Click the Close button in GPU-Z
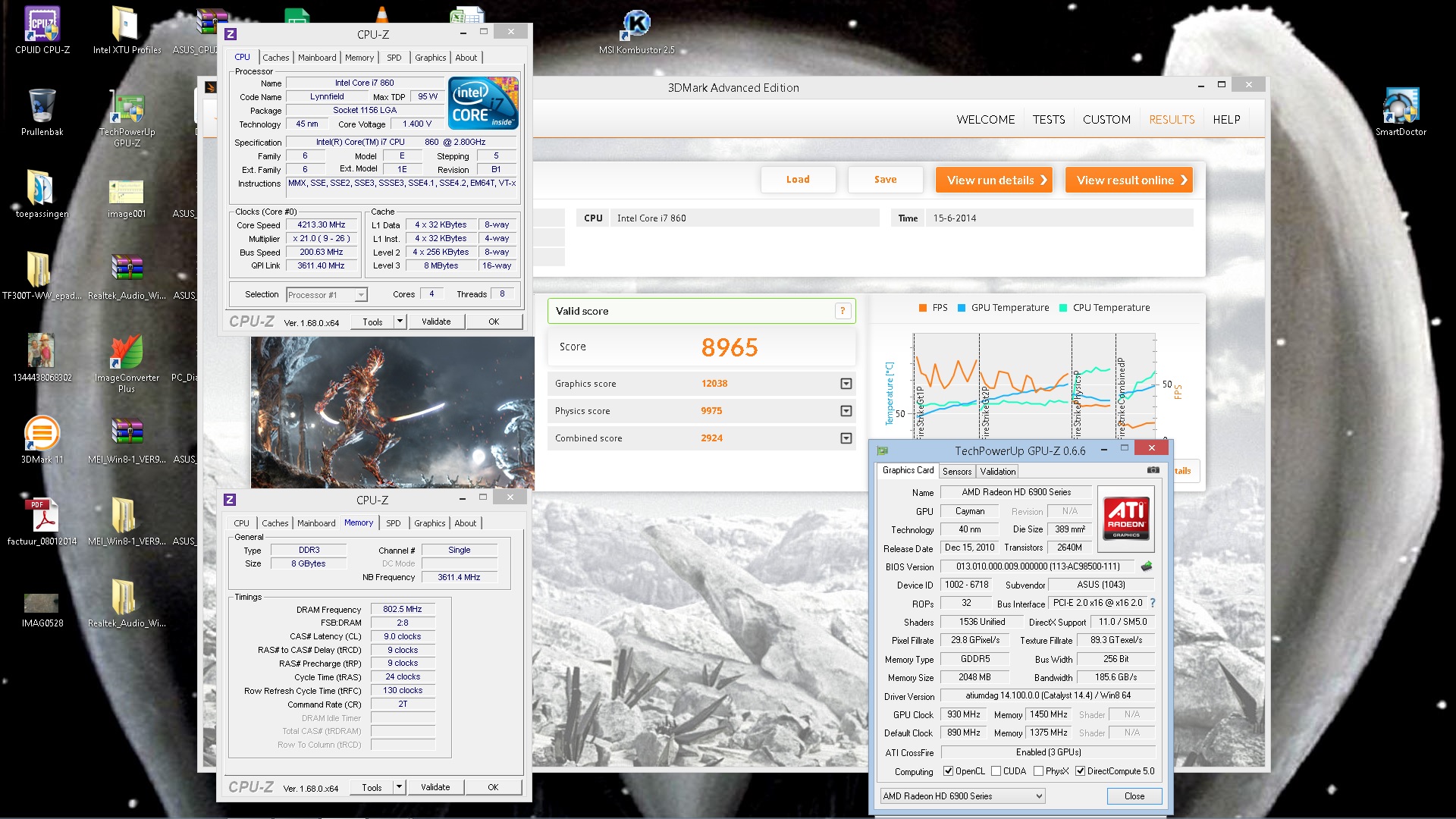1456x819 pixels. 1134,796
